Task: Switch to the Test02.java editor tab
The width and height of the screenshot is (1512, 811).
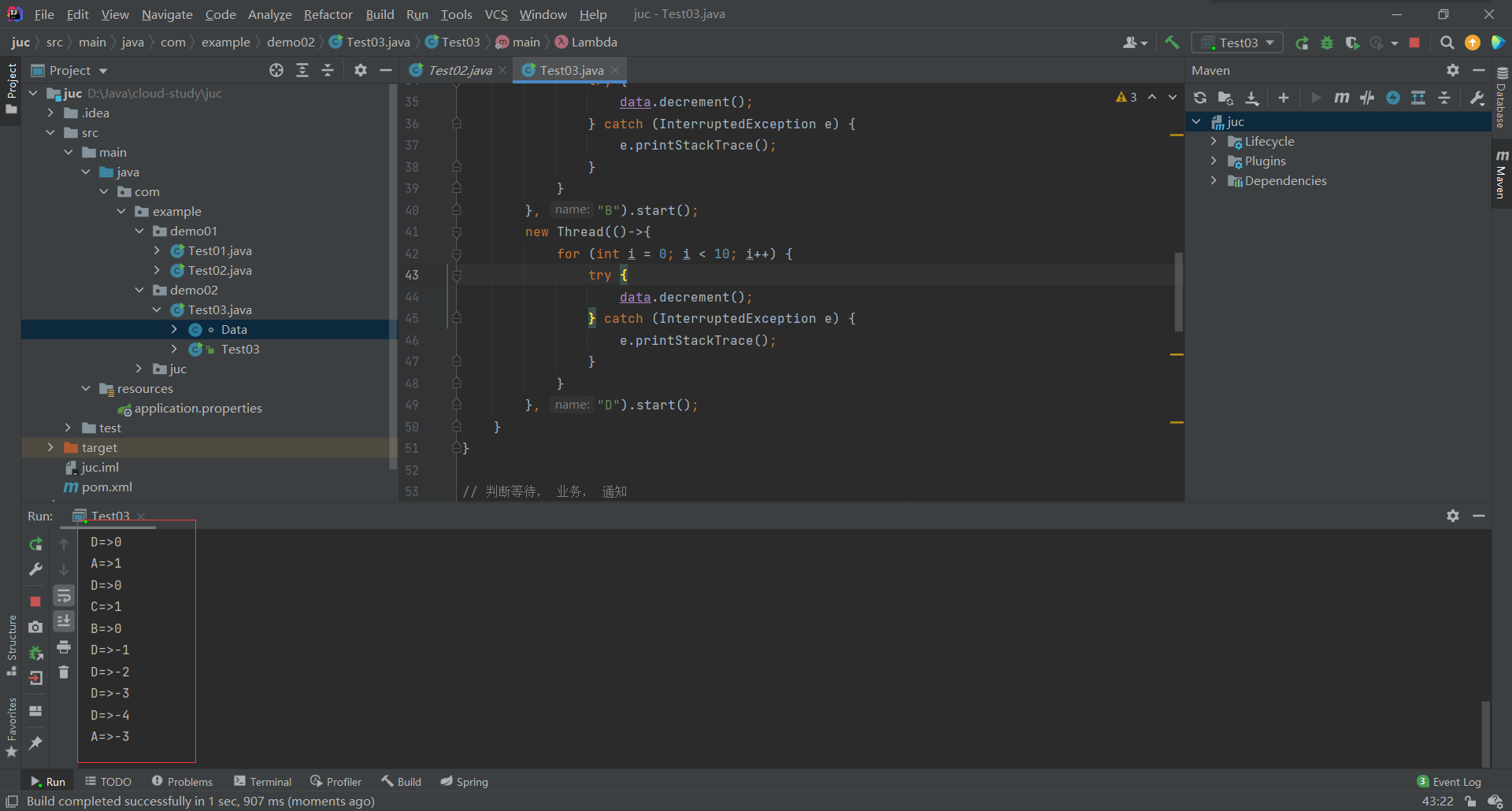Action: click(x=459, y=70)
